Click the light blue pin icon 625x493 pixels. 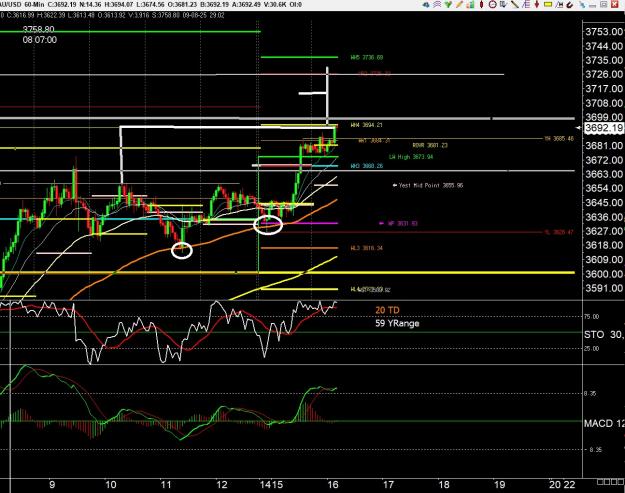pyautogui.click(x=583, y=5)
